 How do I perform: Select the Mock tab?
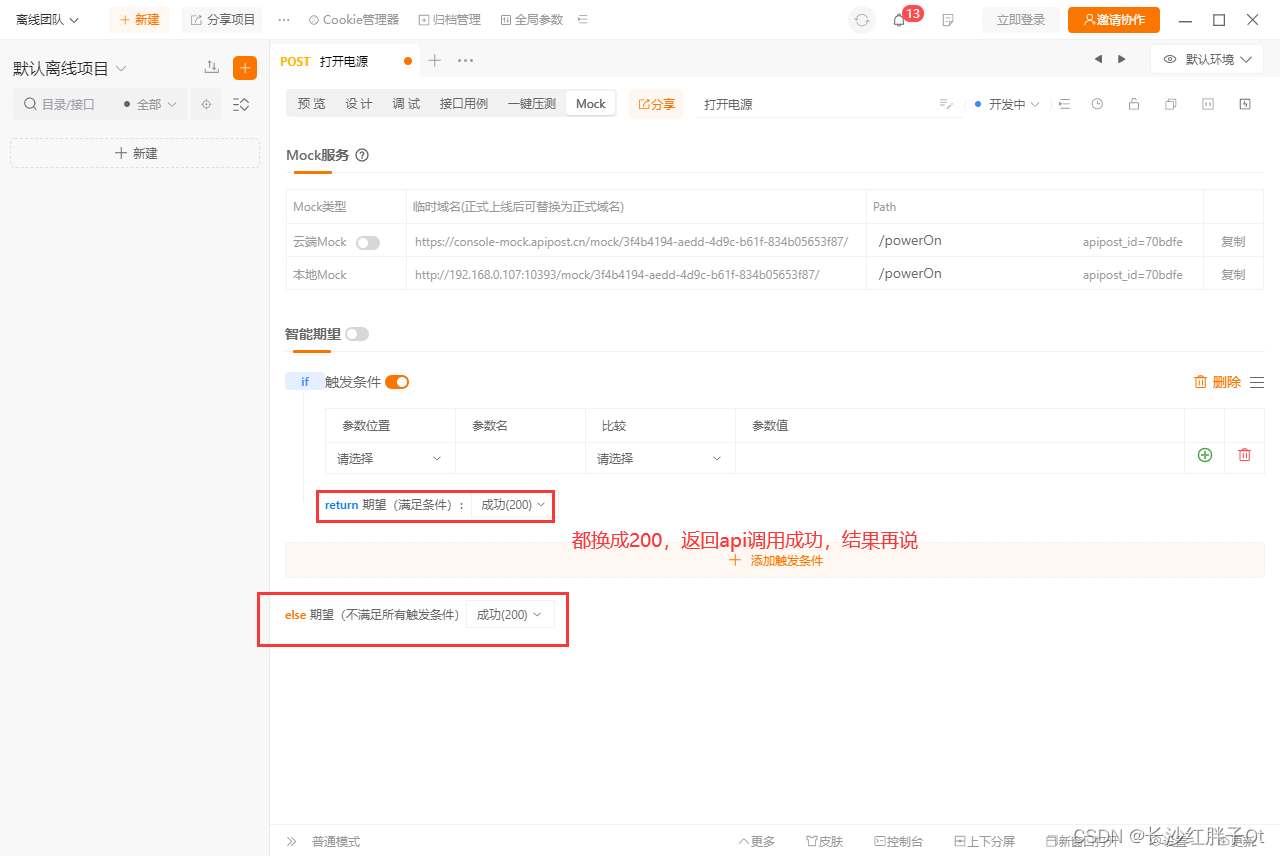591,104
